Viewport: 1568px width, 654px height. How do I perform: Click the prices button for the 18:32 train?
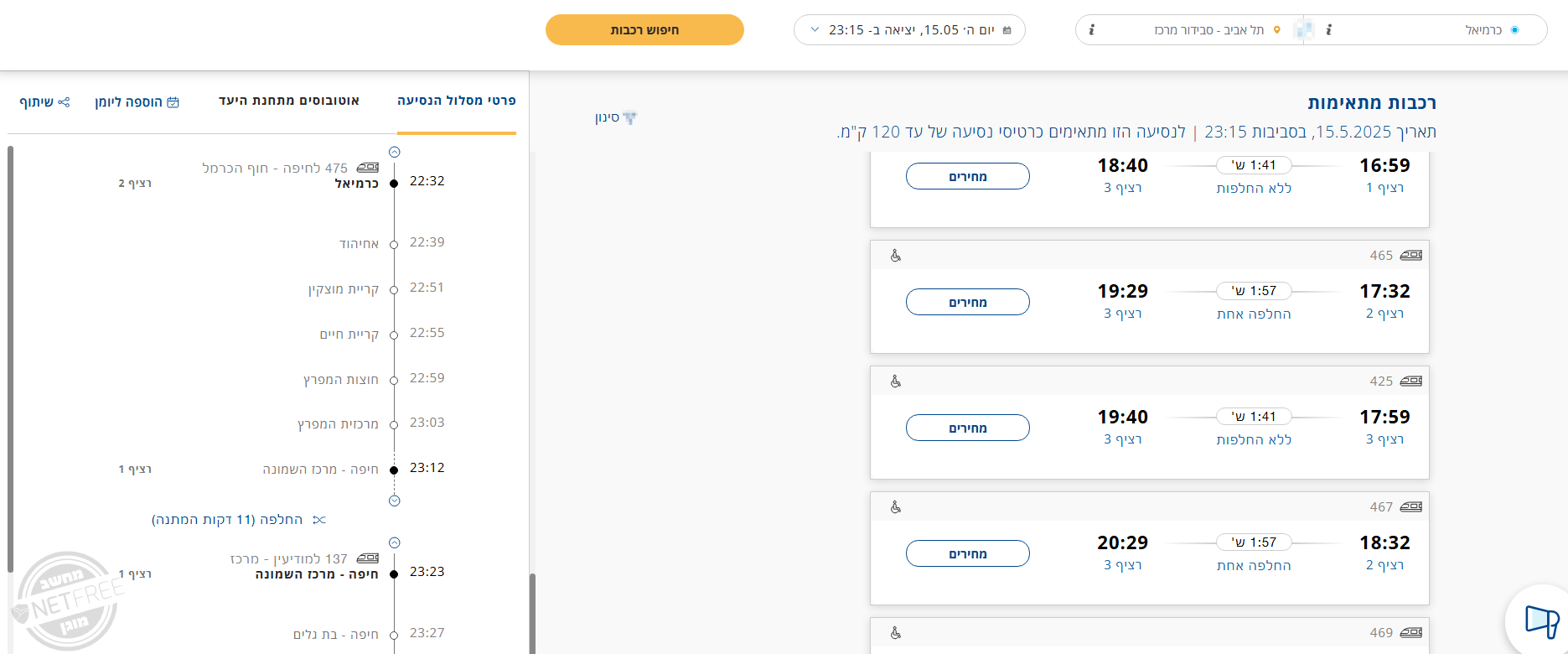[967, 553]
